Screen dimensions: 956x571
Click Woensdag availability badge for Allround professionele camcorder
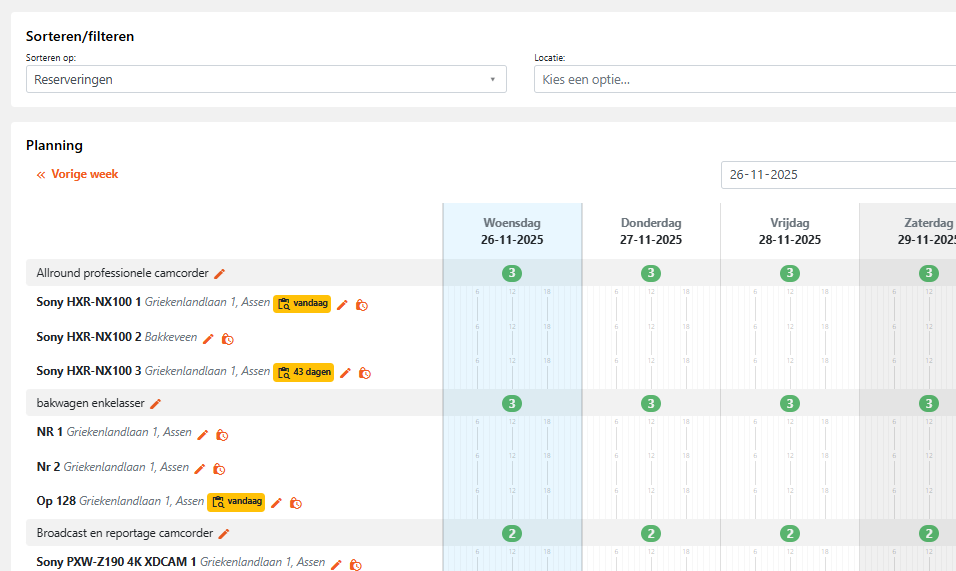click(x=512, y=273)
